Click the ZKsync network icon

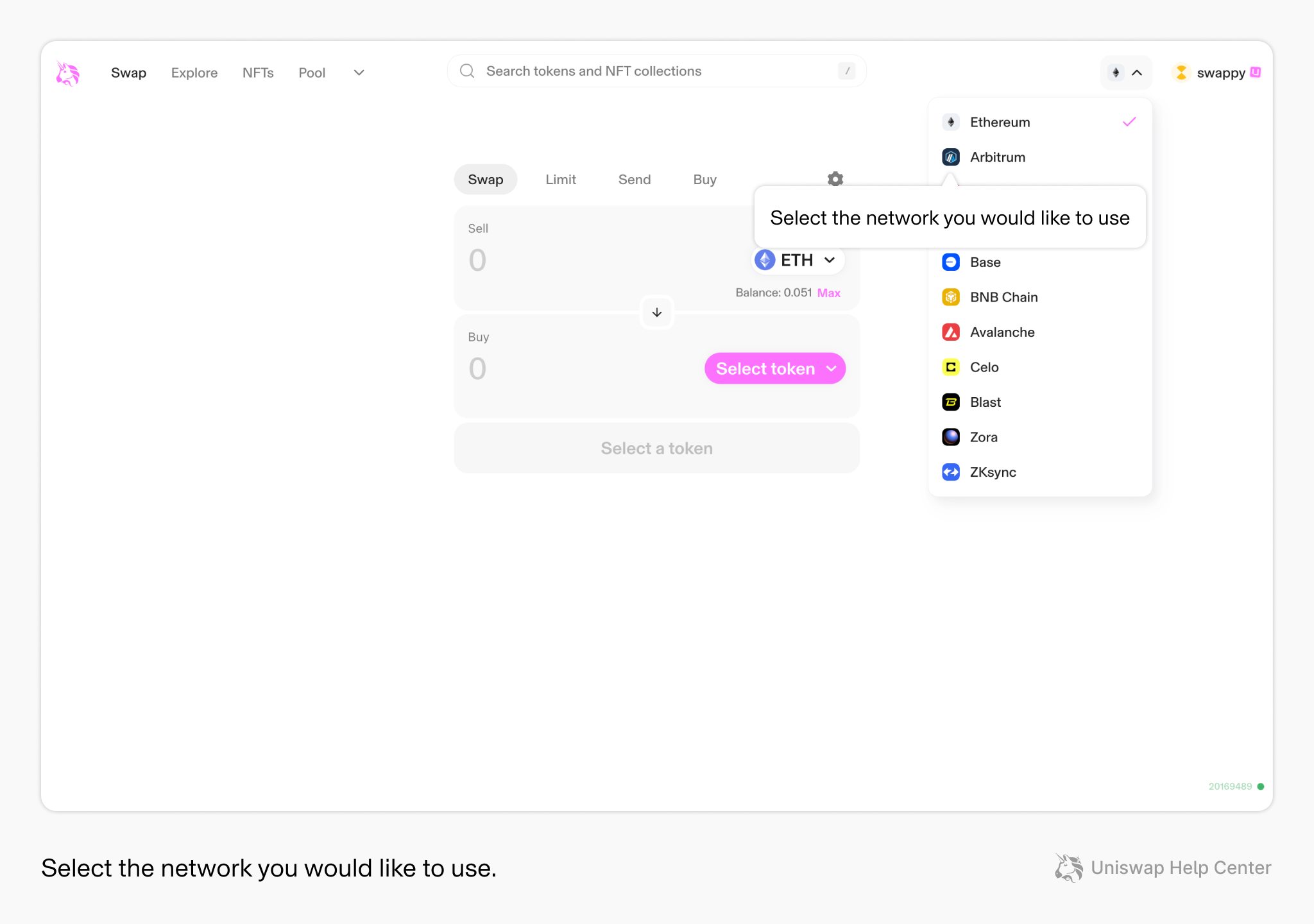[x=951, y=472]
